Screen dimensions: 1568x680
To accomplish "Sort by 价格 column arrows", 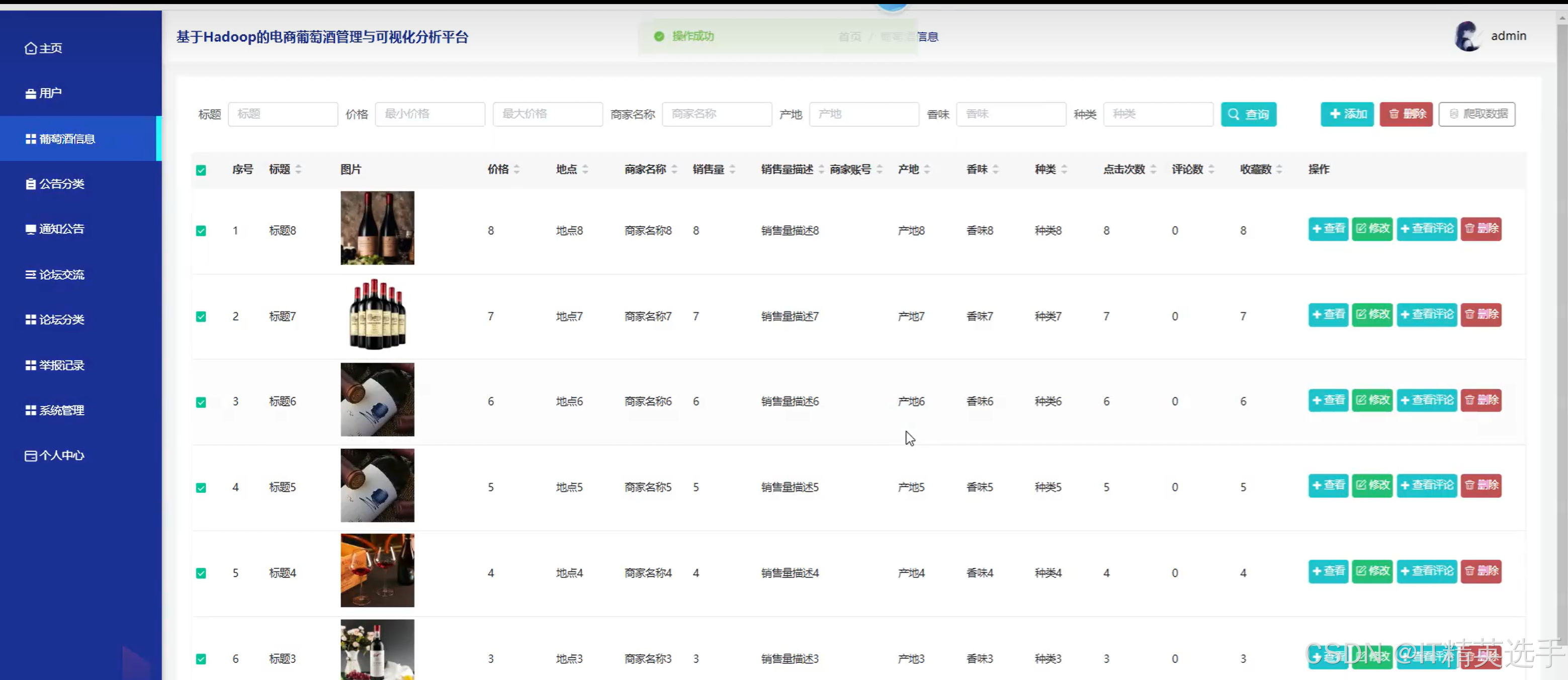I will 517,169.
